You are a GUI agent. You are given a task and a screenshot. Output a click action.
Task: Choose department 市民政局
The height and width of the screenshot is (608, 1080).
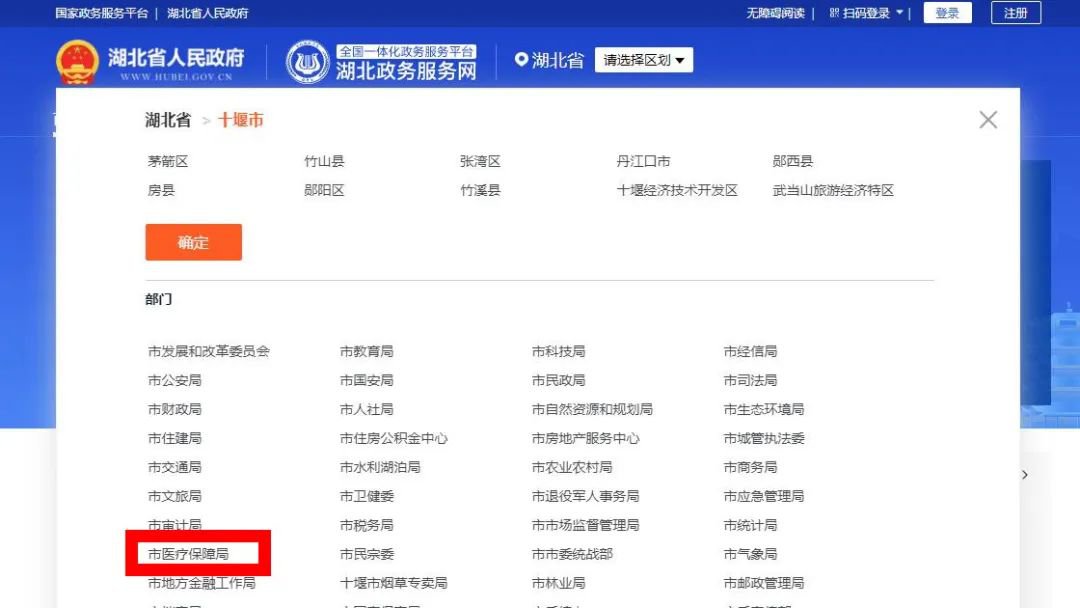(x=559, y=380)
